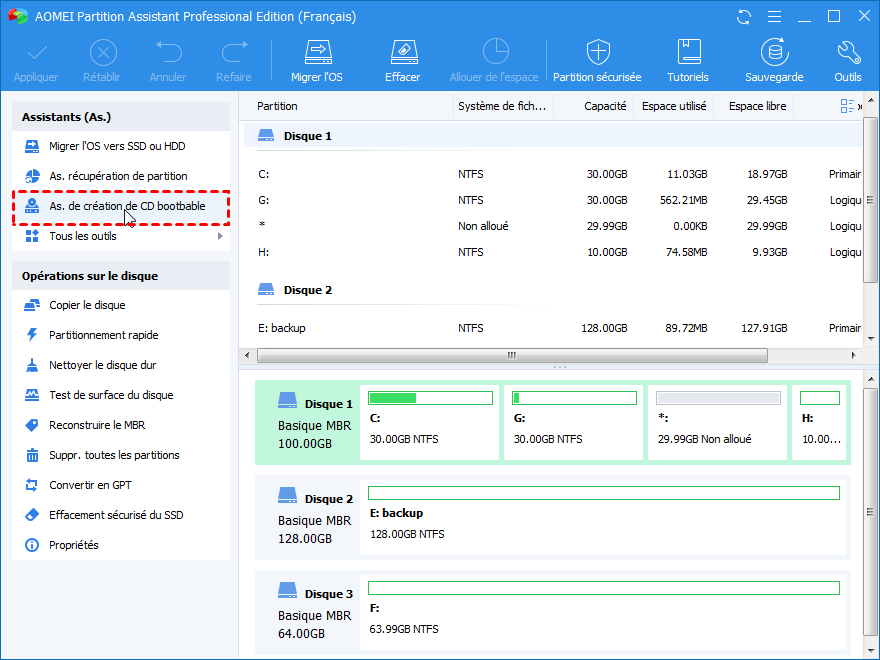
Task: Click Reconstruire le MBR
Action: click(97, 425)
